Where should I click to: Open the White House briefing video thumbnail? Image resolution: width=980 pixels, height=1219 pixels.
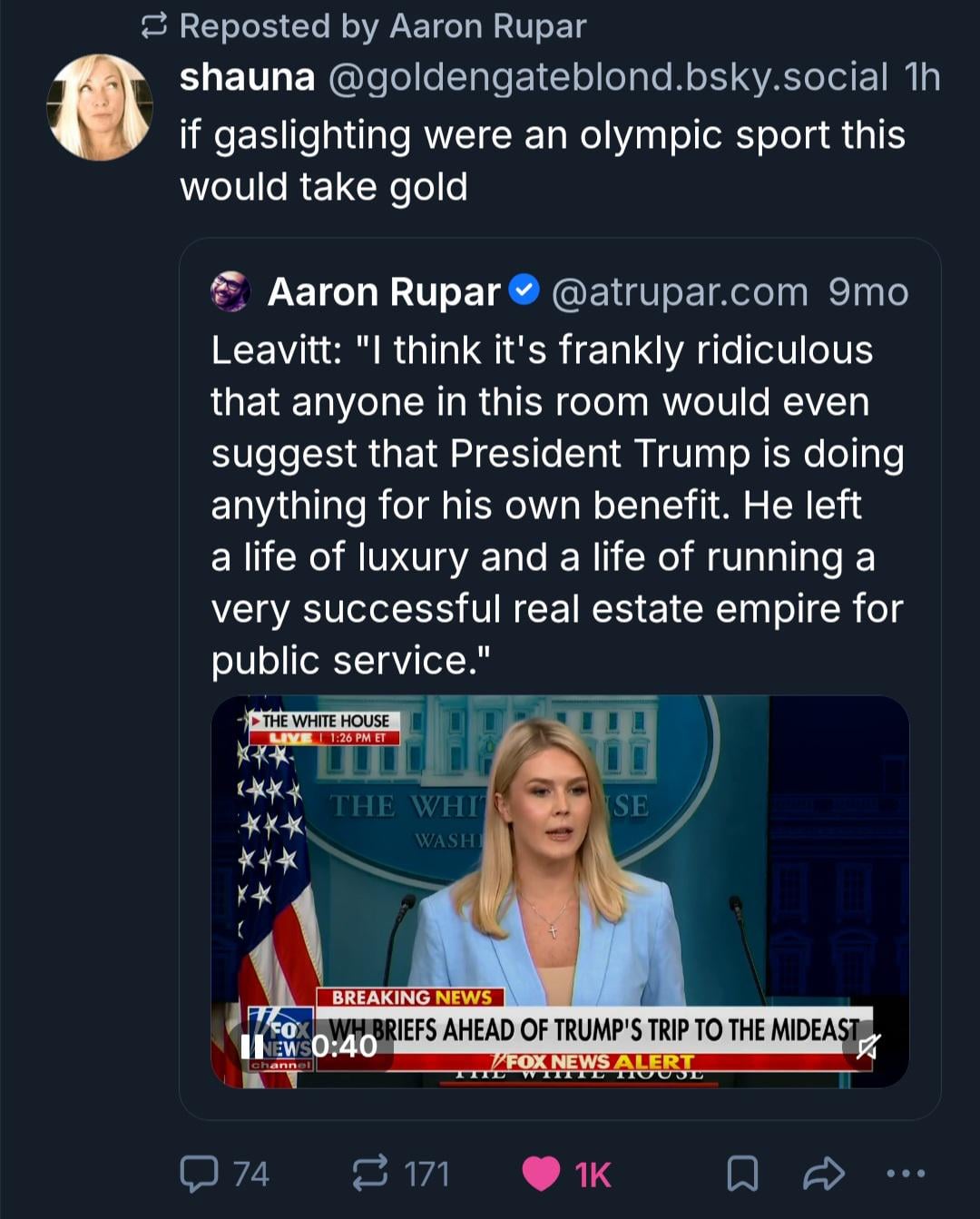560,871
